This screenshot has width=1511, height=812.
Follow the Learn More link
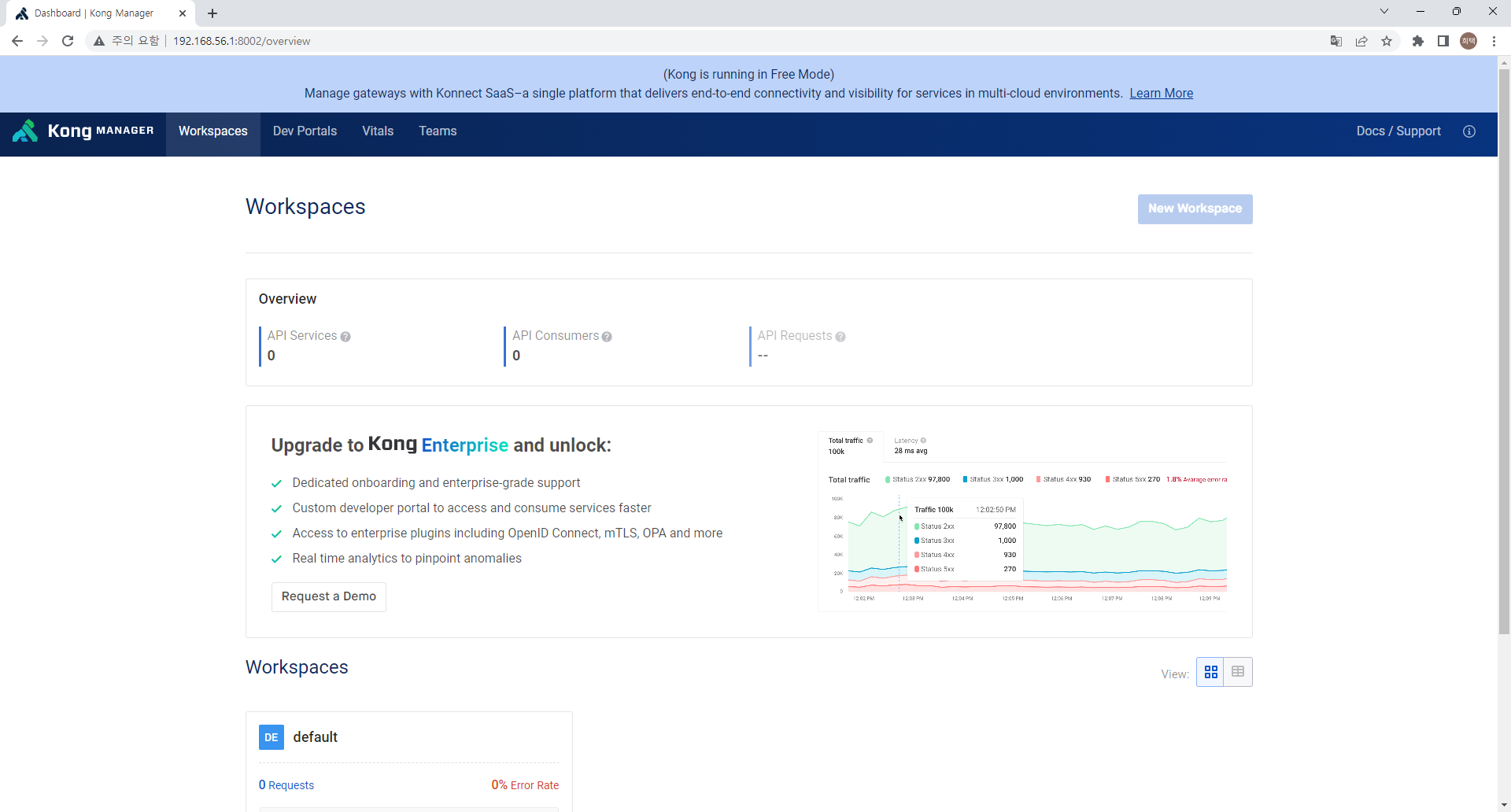1161,94
